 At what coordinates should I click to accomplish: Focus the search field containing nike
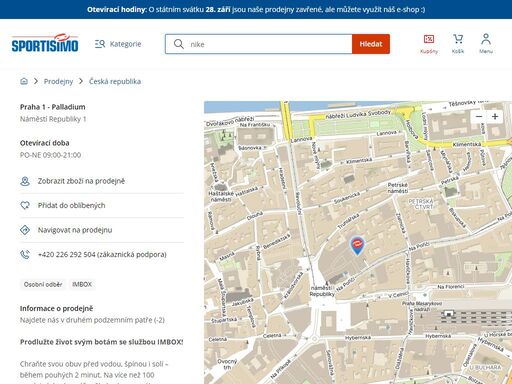tap(259, 44)
